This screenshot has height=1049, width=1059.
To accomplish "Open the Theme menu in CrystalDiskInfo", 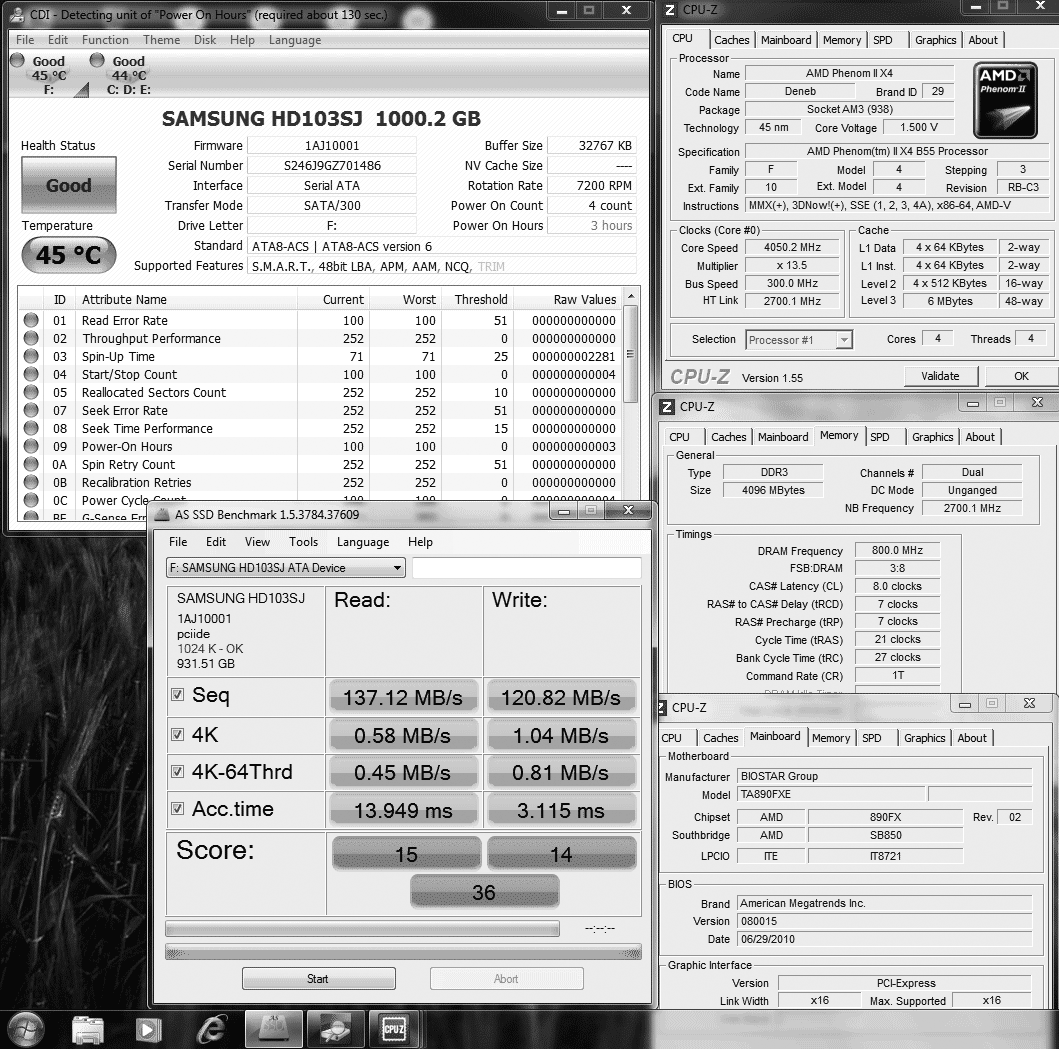I will pos(161,40).
